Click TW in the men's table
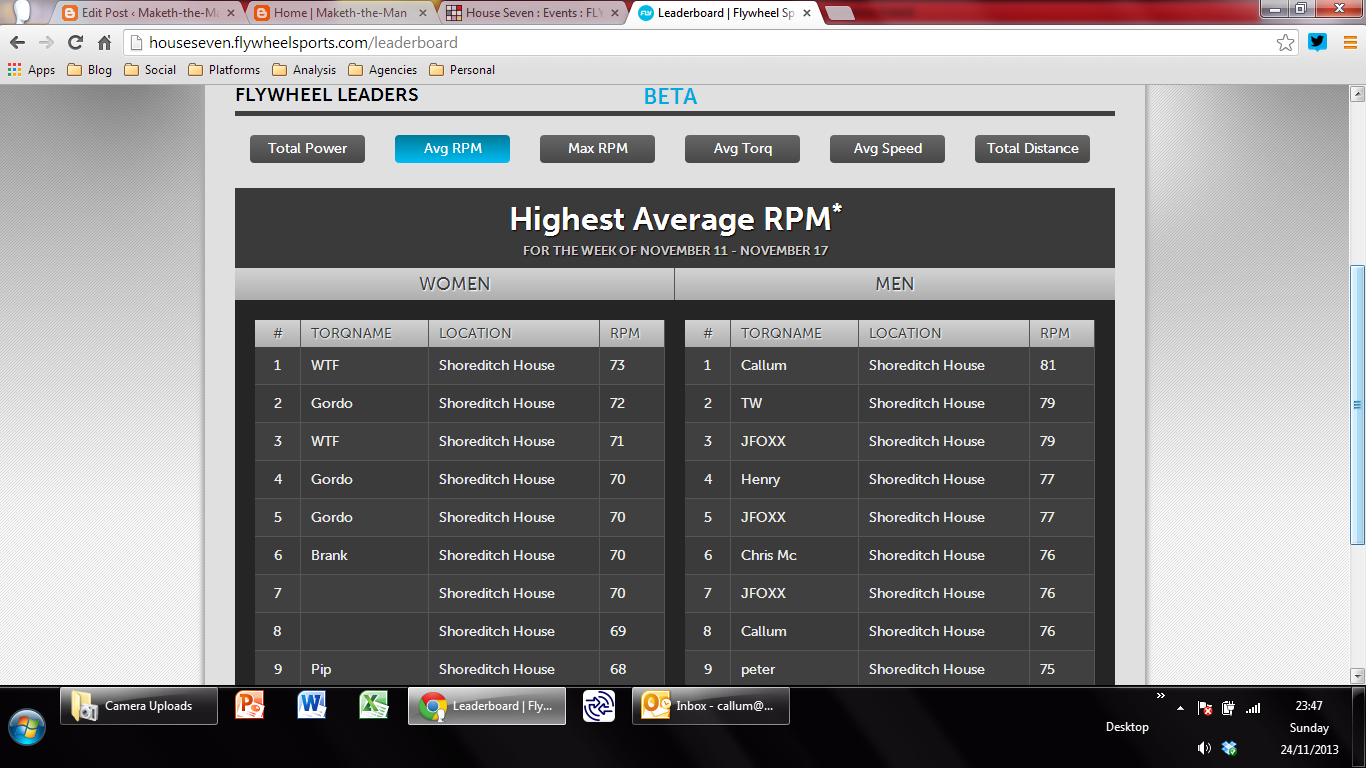Screen dimensions: 1366x768 [751, 403]
